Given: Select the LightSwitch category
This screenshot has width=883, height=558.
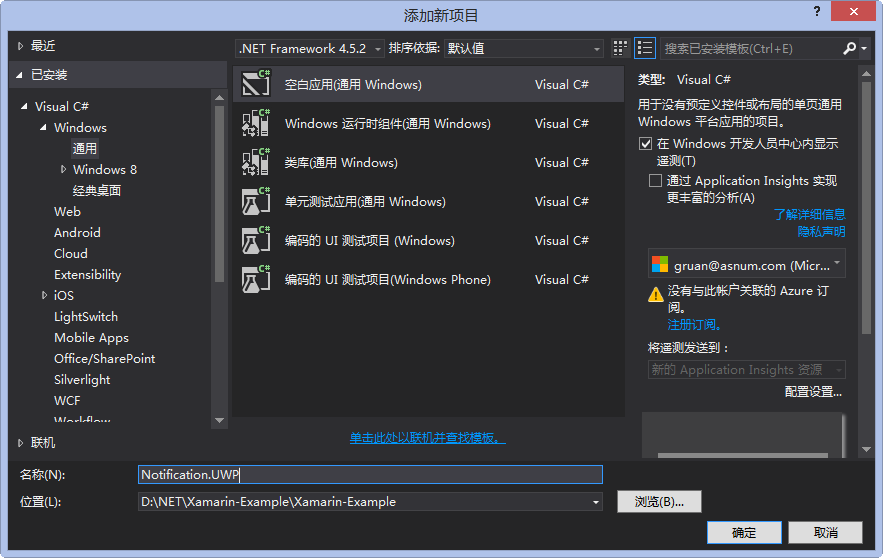Looking at the screenshot, I should pyautogui.click(x=86, y=316).
